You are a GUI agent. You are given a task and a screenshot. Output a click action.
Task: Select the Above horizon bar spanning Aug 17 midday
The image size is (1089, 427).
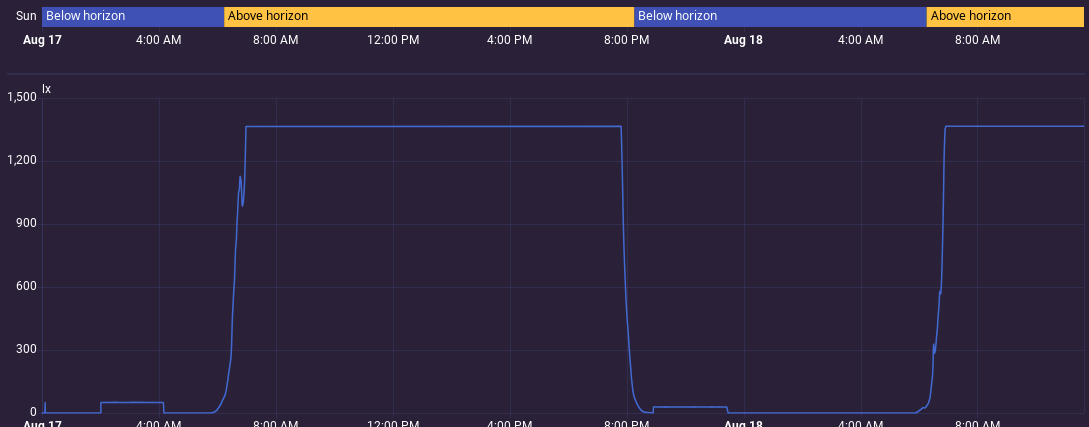[429, 17]
